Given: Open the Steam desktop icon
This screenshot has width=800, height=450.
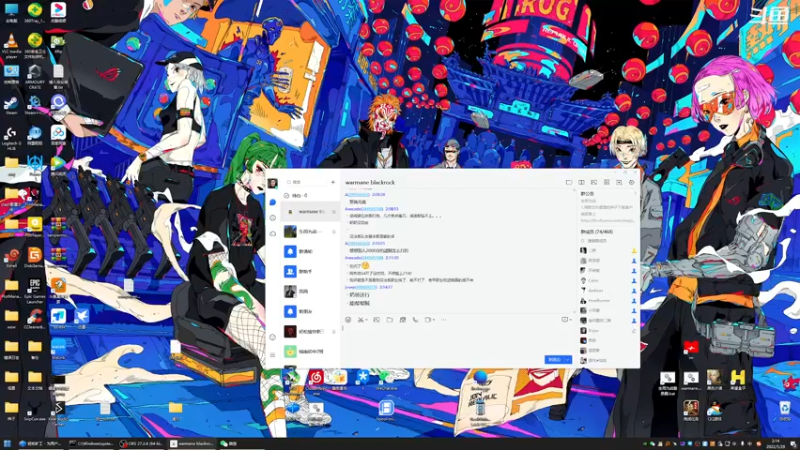Looking at the screenshot, I should [x=11, y=105].
